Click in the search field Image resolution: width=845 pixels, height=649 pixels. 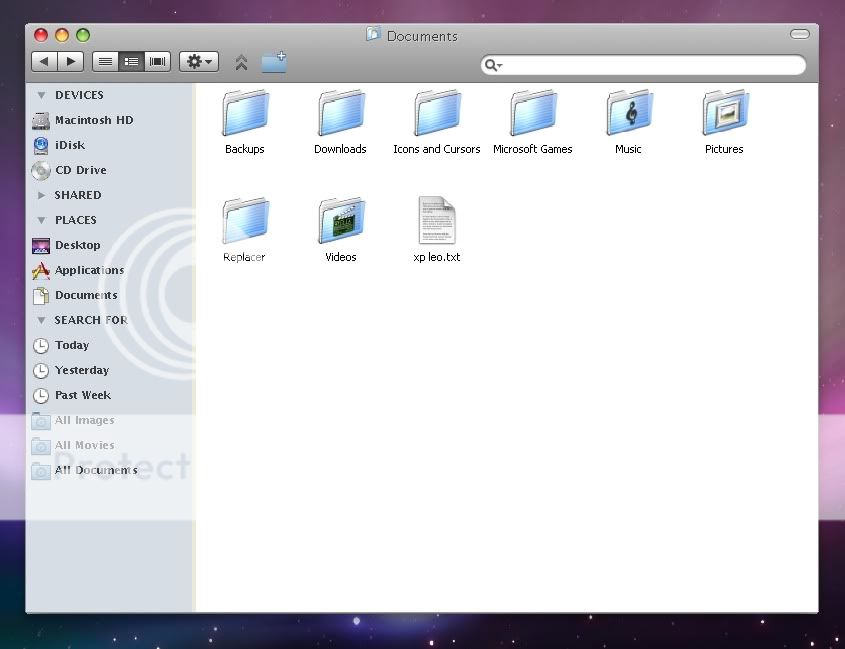(x=650, y=65)
